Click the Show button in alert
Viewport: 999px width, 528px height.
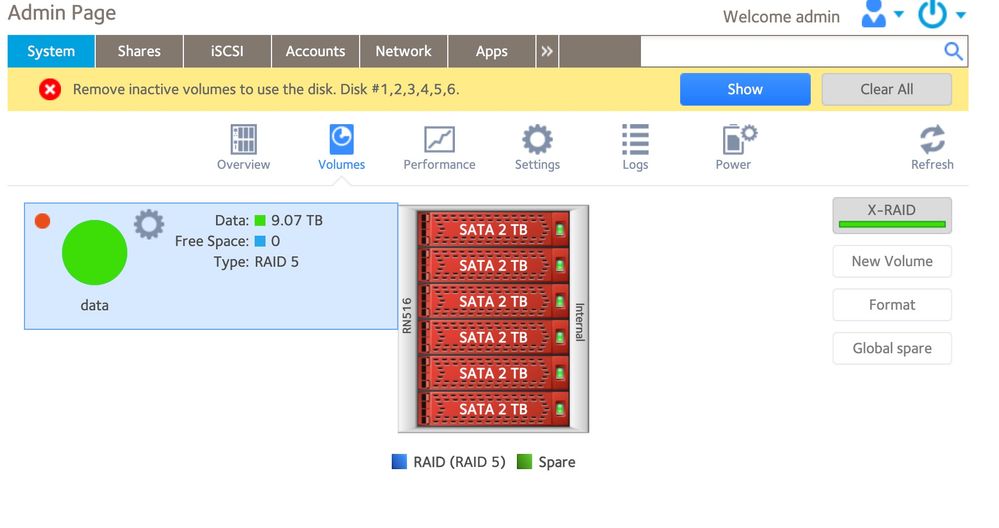[745, 89]
